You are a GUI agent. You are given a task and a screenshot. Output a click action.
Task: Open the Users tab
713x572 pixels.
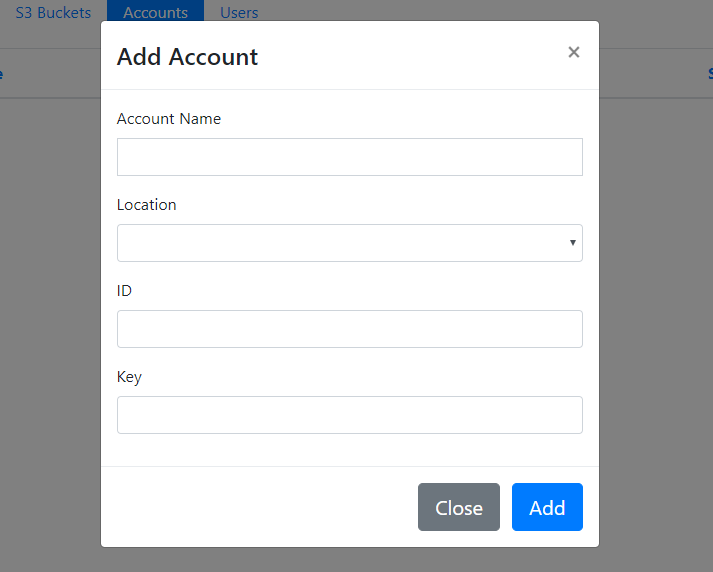click(x=239, y=12)
